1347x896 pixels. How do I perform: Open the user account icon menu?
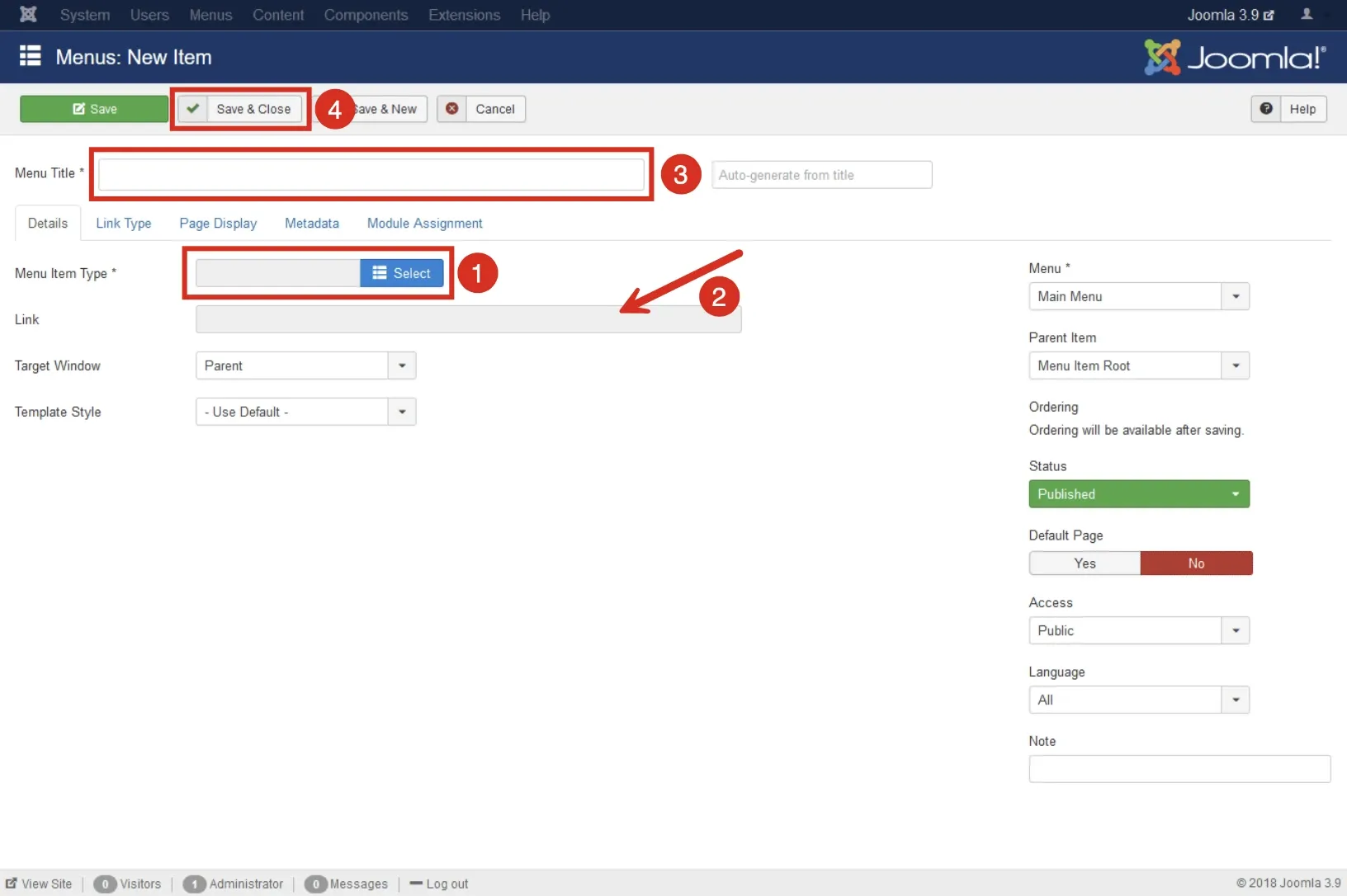[1307, 14]
